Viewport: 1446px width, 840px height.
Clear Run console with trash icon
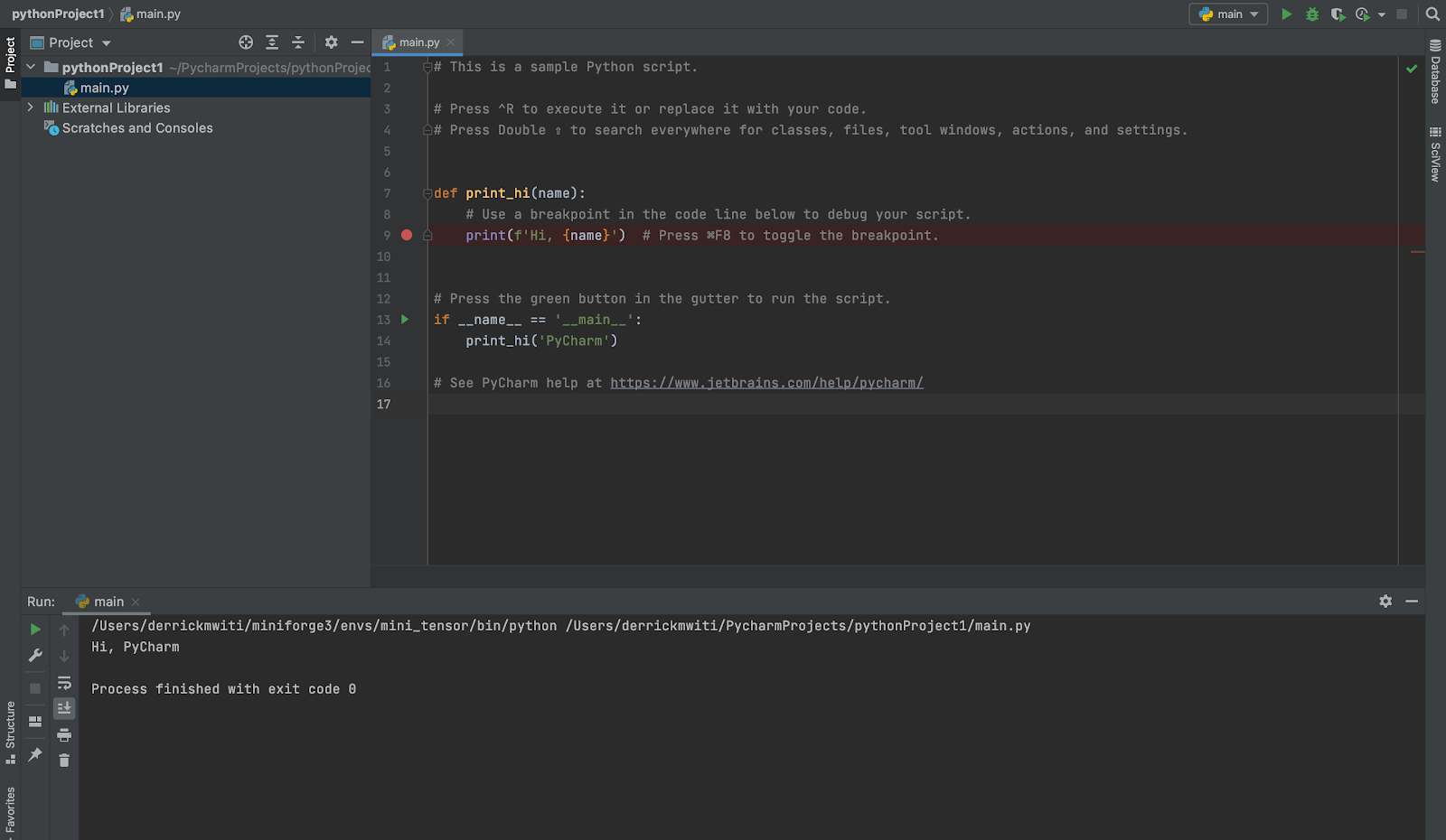tap(64, 761)
